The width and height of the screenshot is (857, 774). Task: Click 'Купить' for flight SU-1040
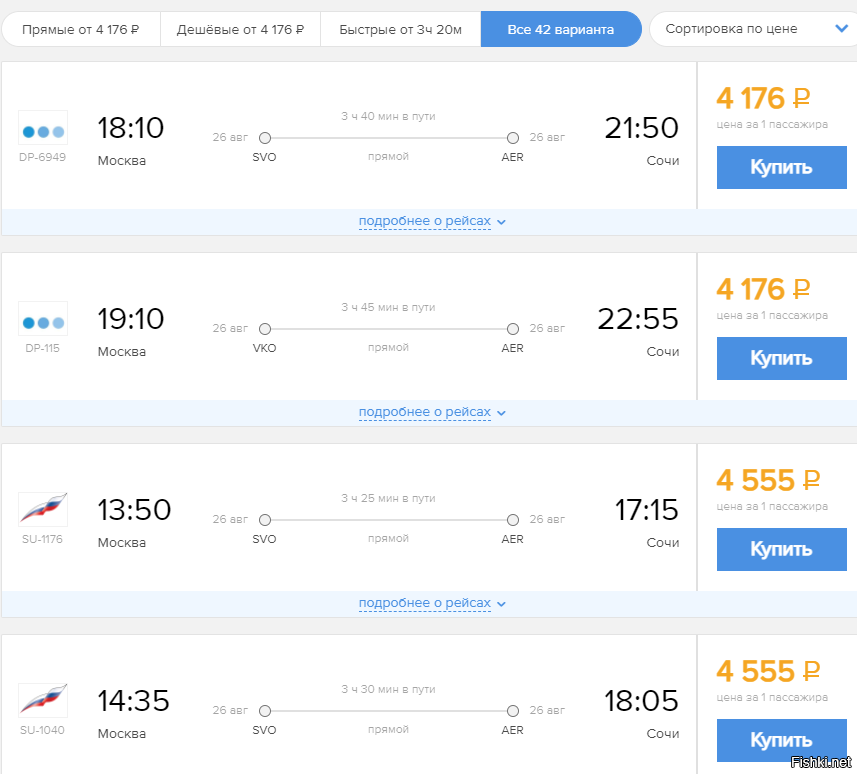pos(782,740)
